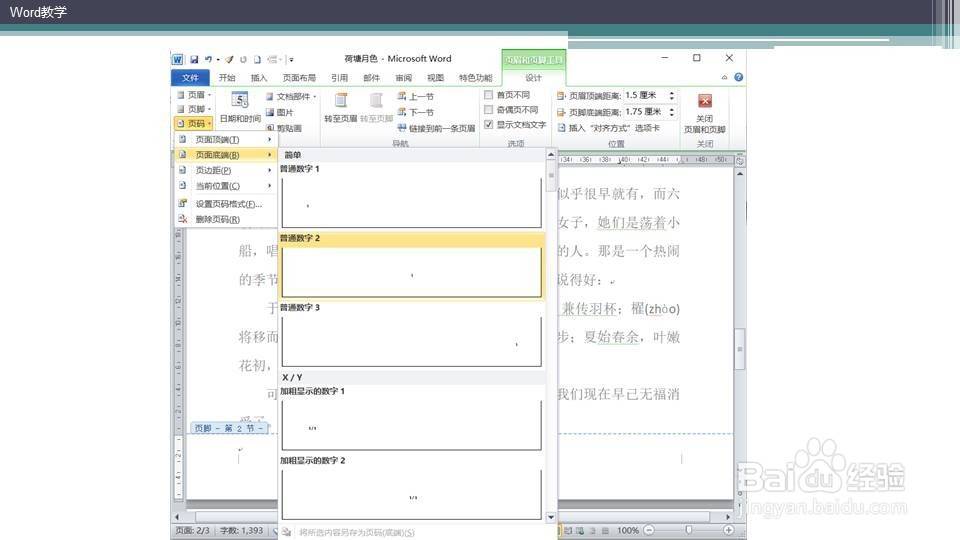Switch to Home (开始) tab
This screenshot has width=960, height=540.
[x=227, y=78]
